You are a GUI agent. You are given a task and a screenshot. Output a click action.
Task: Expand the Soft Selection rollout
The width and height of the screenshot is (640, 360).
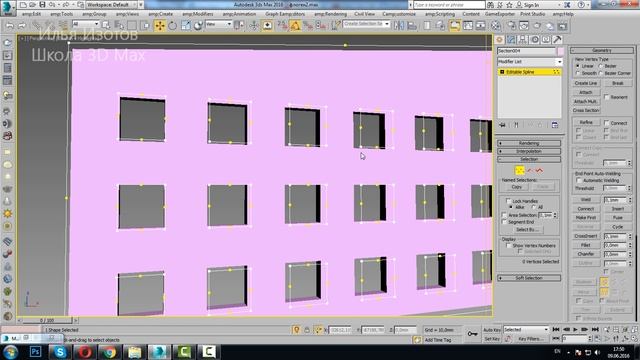point(529,278)
